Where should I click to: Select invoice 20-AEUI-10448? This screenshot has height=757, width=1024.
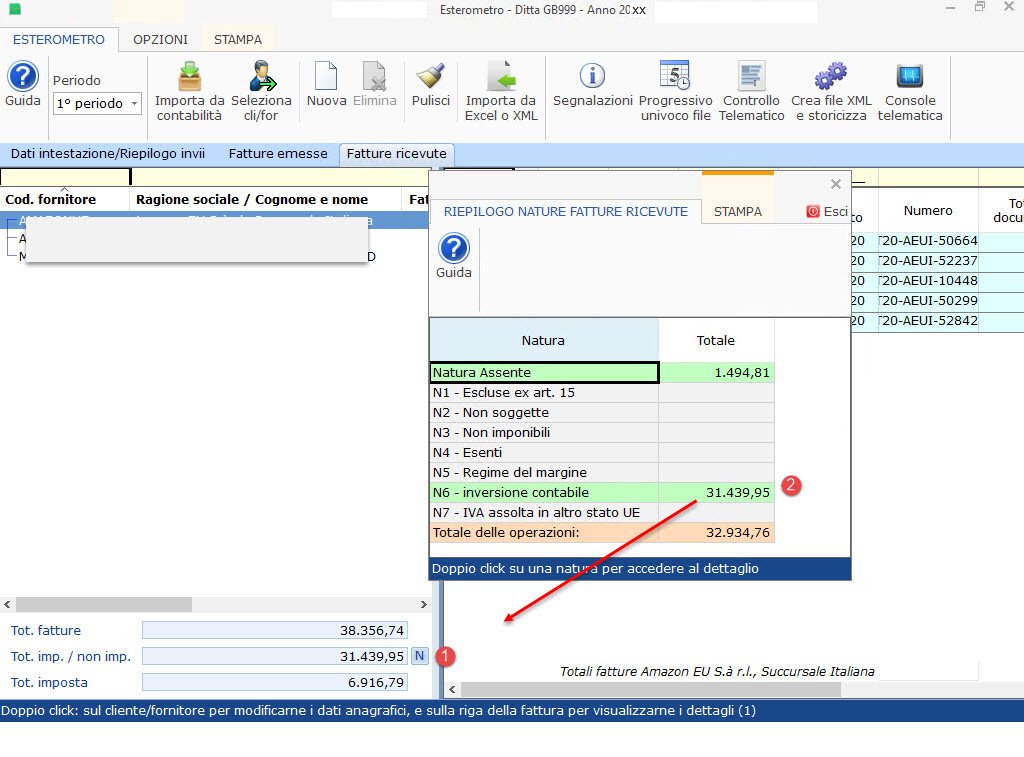pos(928,281)
